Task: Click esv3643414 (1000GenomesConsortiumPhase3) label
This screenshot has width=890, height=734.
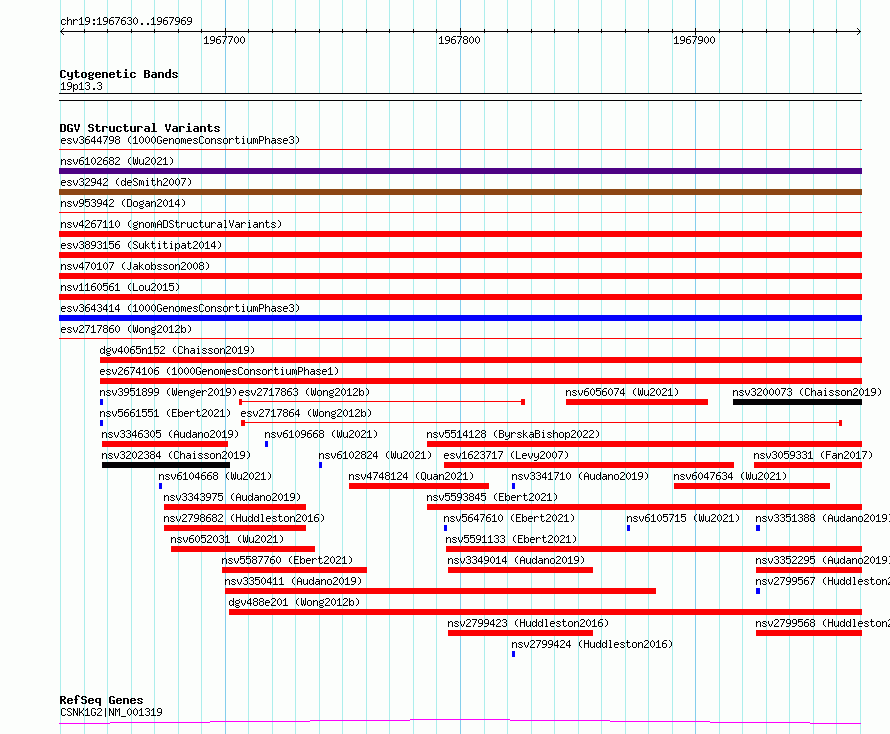Action: pyautogui.click(x=180, y=308)
